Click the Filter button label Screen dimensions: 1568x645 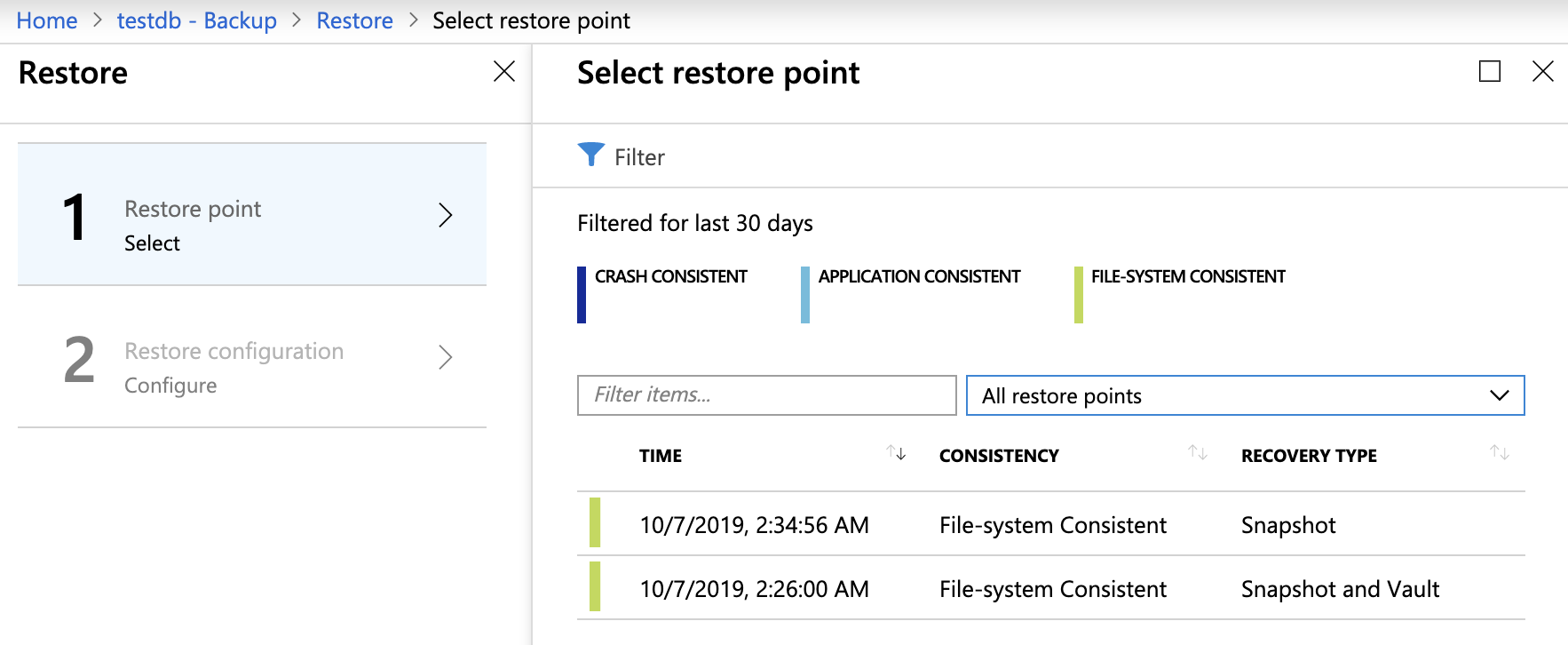(x=639, y=157)
